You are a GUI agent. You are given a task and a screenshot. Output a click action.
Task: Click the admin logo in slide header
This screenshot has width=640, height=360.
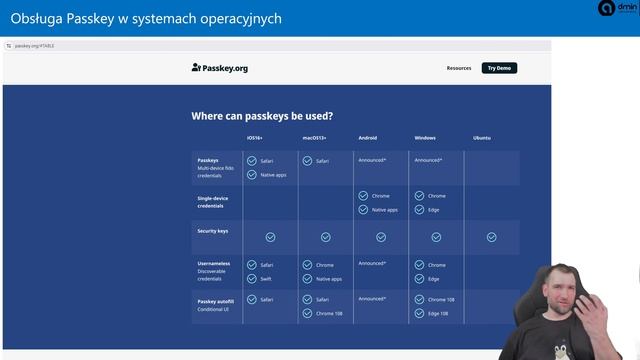[x=618, y=8]
